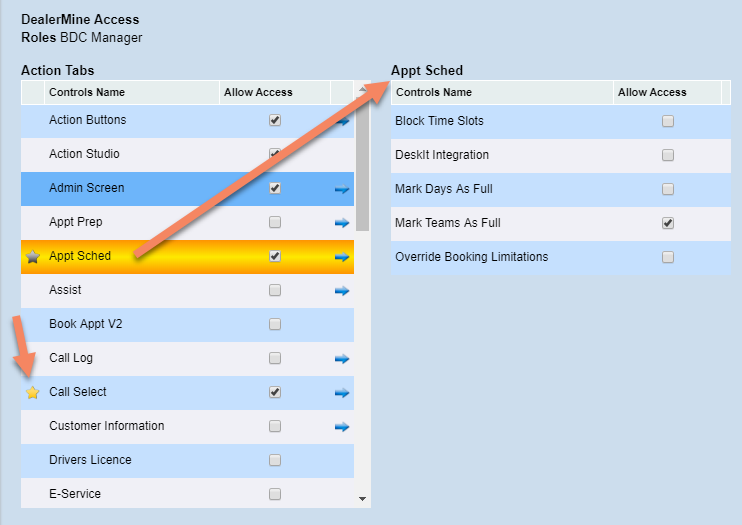Uncheck the Mark Teams As Full checkbox
This screenshot has height=525, width=742.
668,223
